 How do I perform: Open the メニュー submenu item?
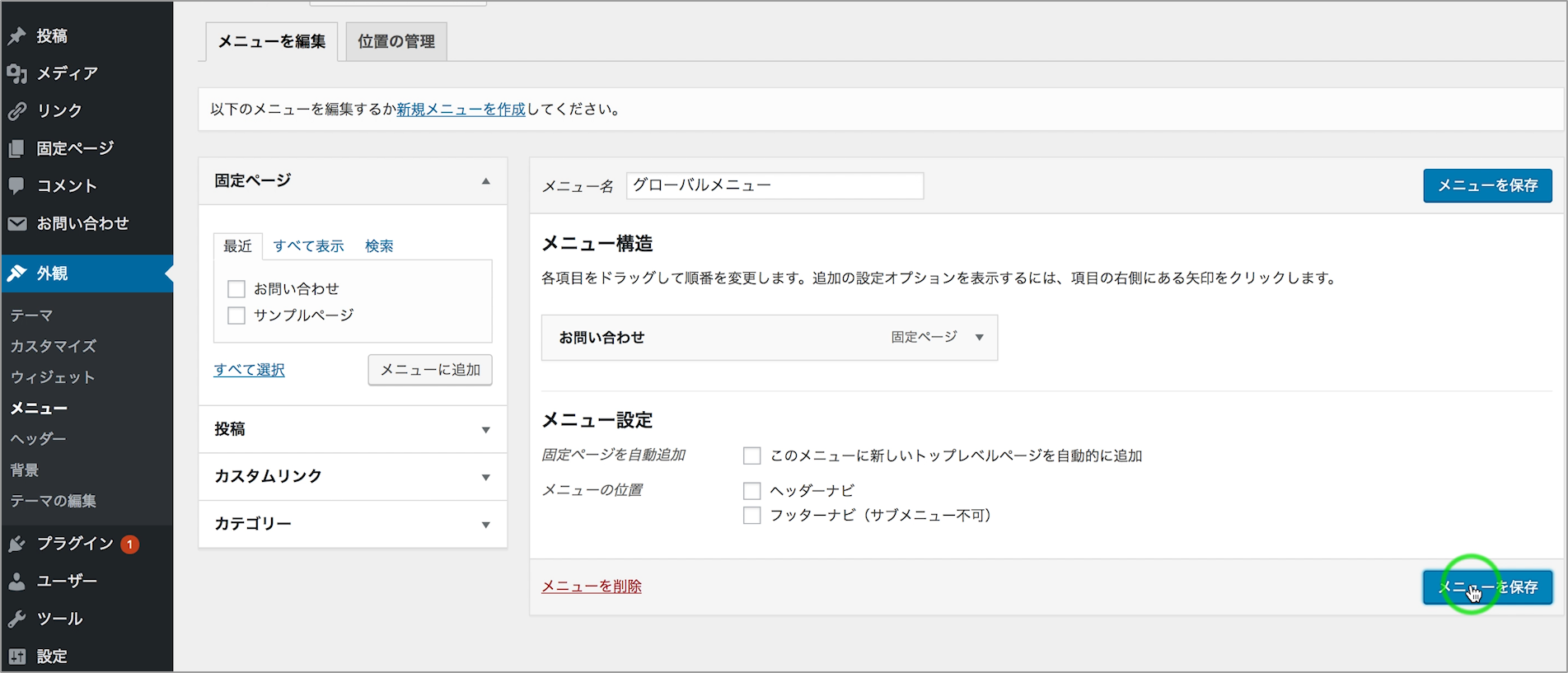click(x=39, y=409)
